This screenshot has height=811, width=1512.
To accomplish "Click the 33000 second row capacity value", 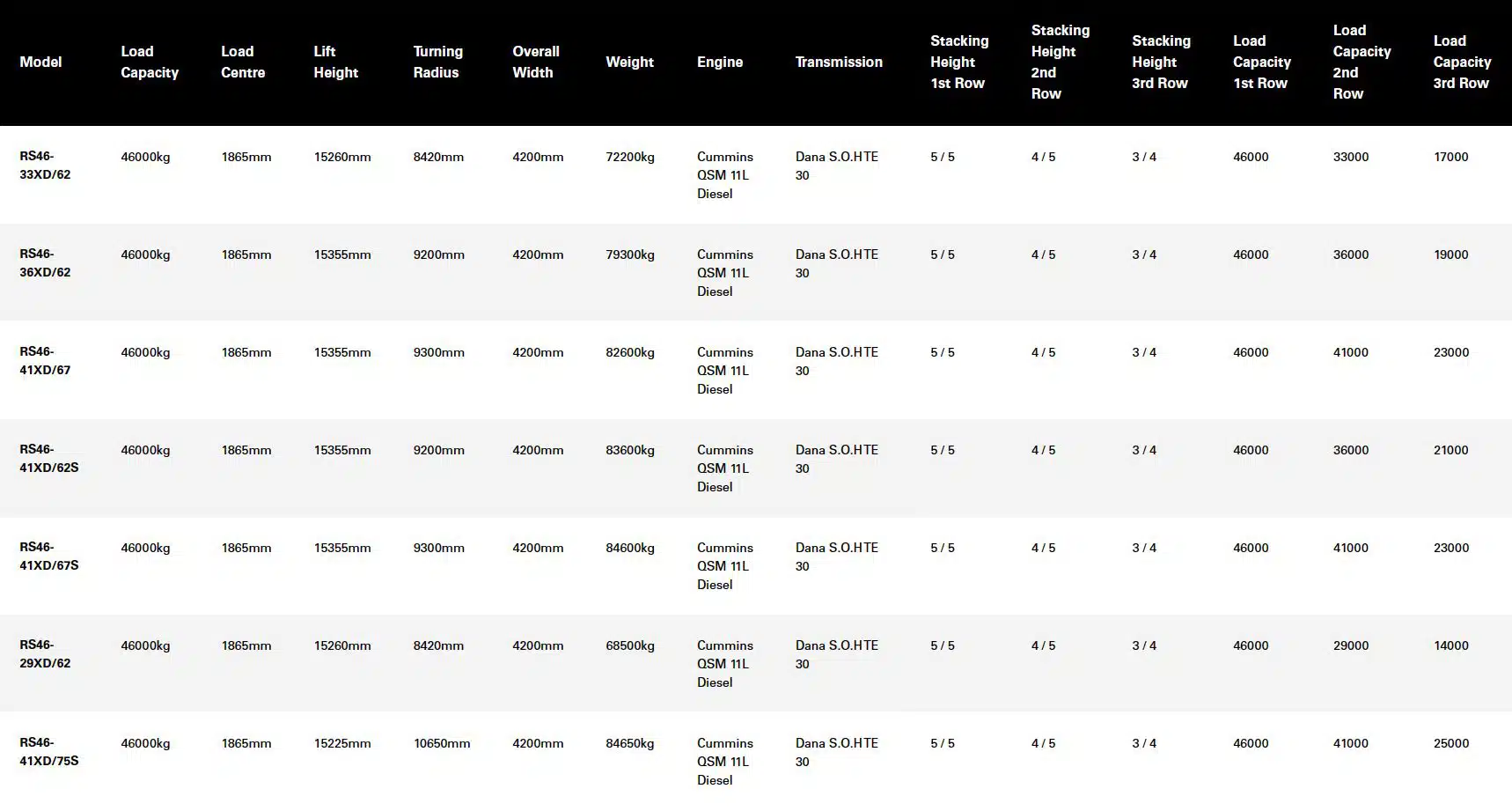I will click(1351, 157).
